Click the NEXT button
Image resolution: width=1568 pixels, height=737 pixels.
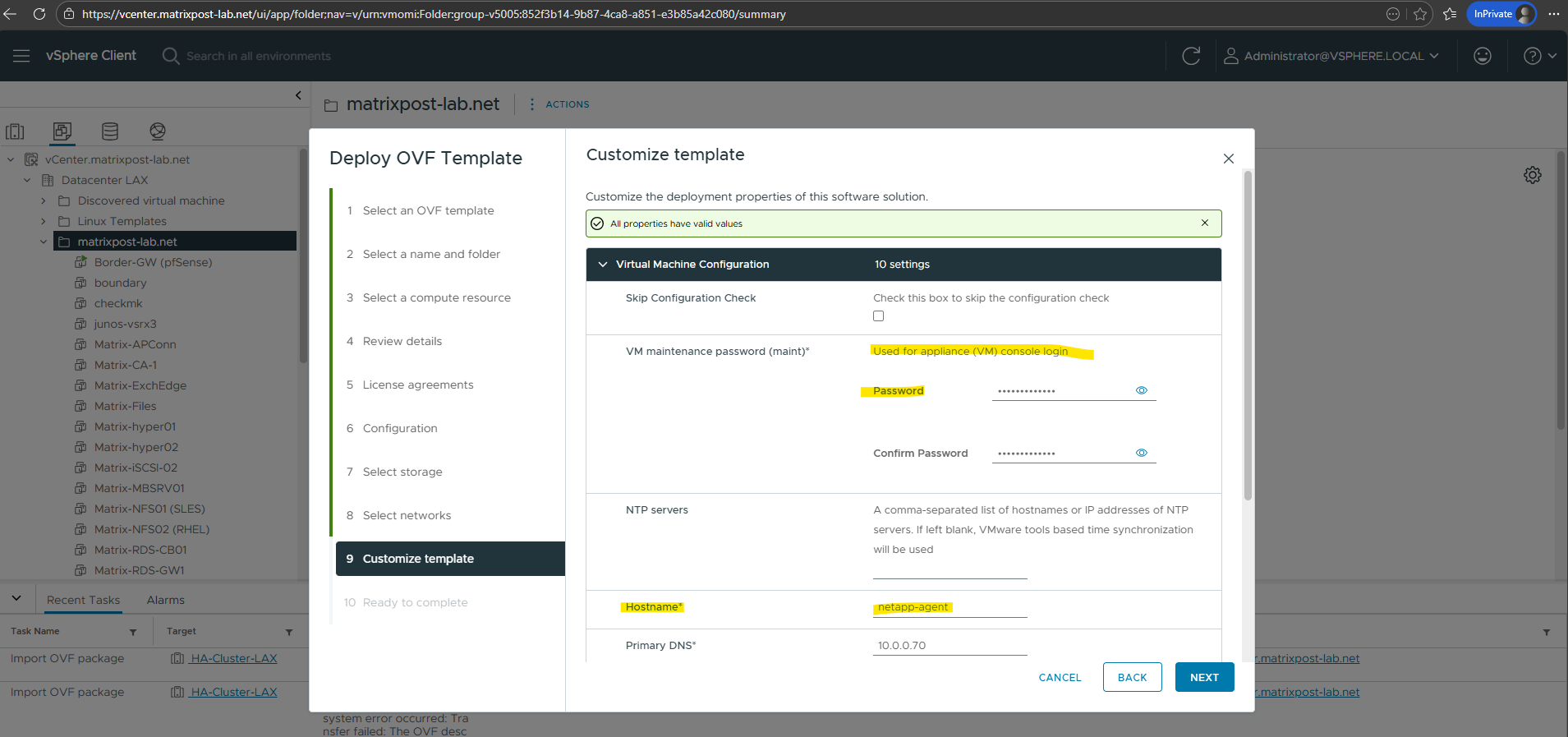[1203, 677]
